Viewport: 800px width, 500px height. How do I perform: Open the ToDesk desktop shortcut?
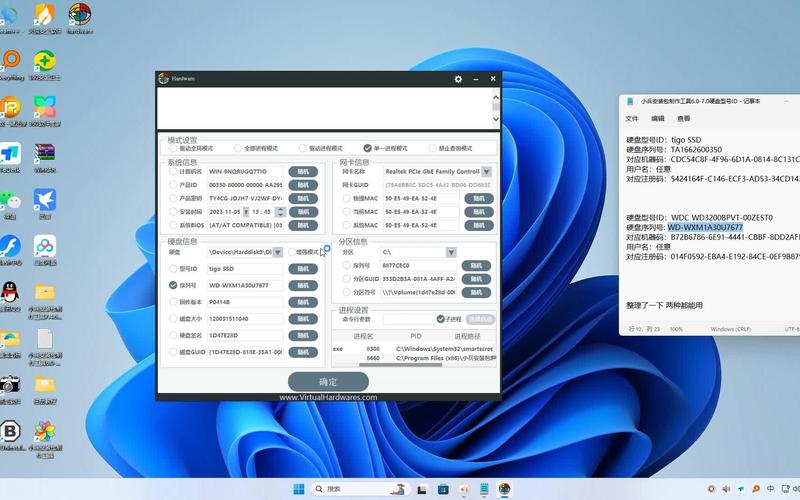point(10,158)
